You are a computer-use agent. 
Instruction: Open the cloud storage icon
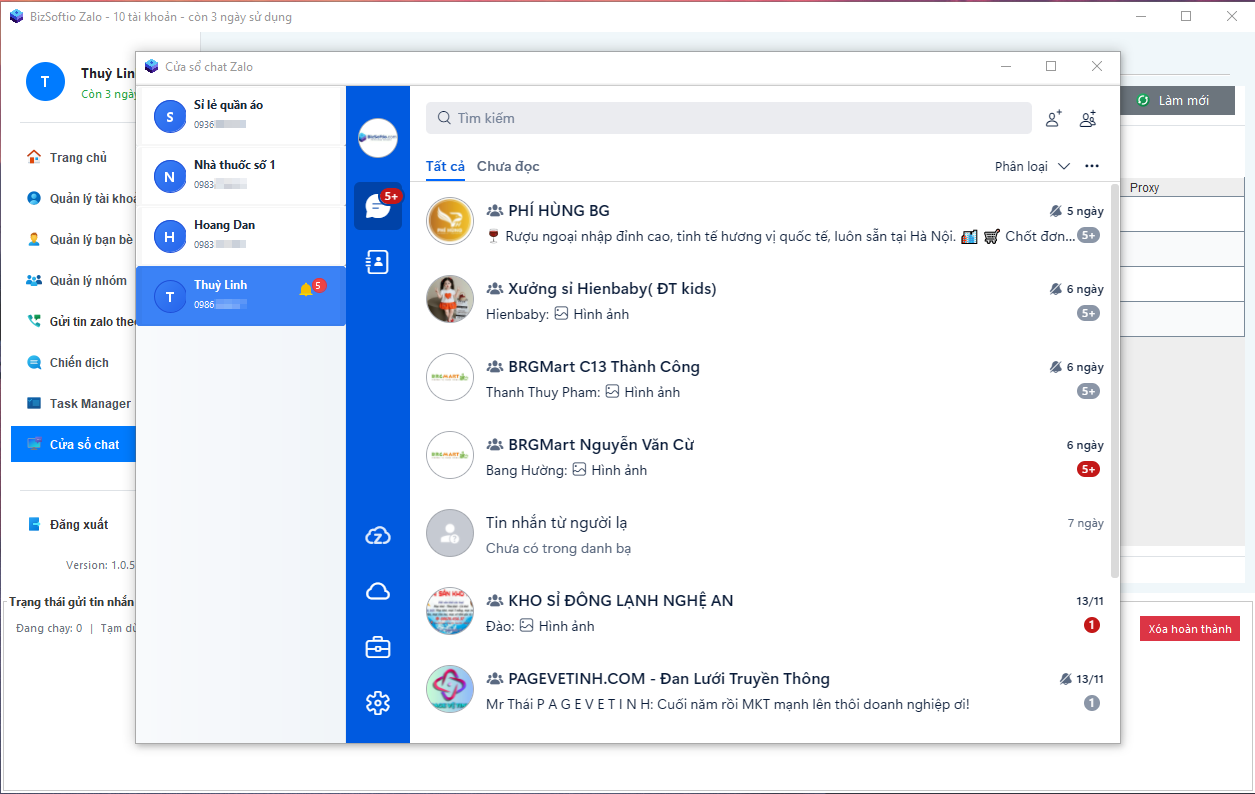pyautogui.click(x=378, y=591)
